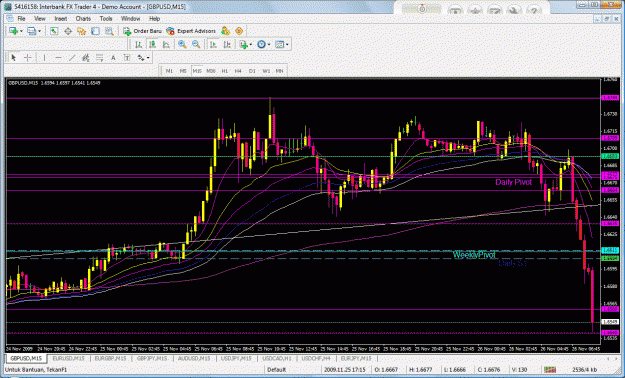Open the Window menu

click(130, 19)
